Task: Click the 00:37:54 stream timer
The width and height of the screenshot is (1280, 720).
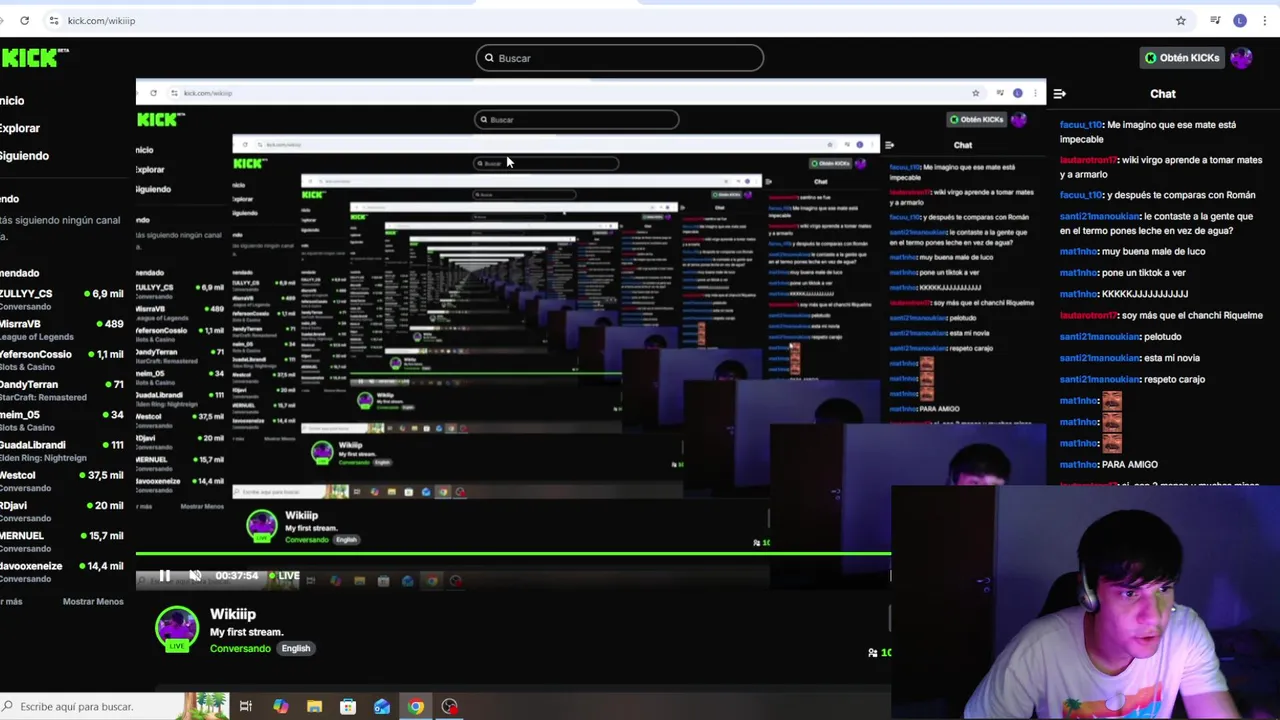Action: point(237,576)
